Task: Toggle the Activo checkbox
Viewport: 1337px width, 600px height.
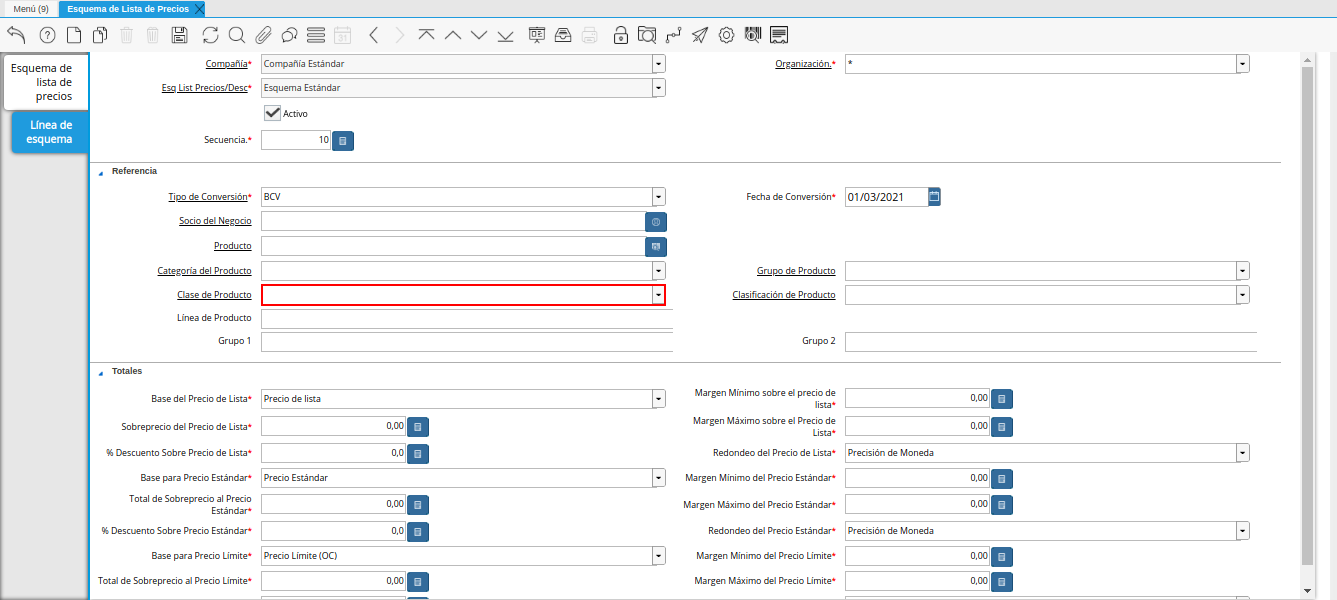Action: click(272, 113)
